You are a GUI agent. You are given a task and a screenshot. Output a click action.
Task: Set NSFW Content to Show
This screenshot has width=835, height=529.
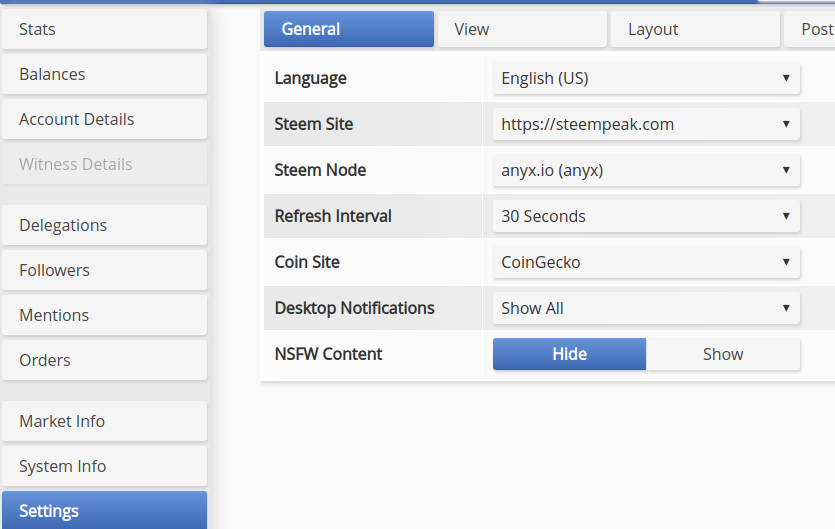click(723, 354)
